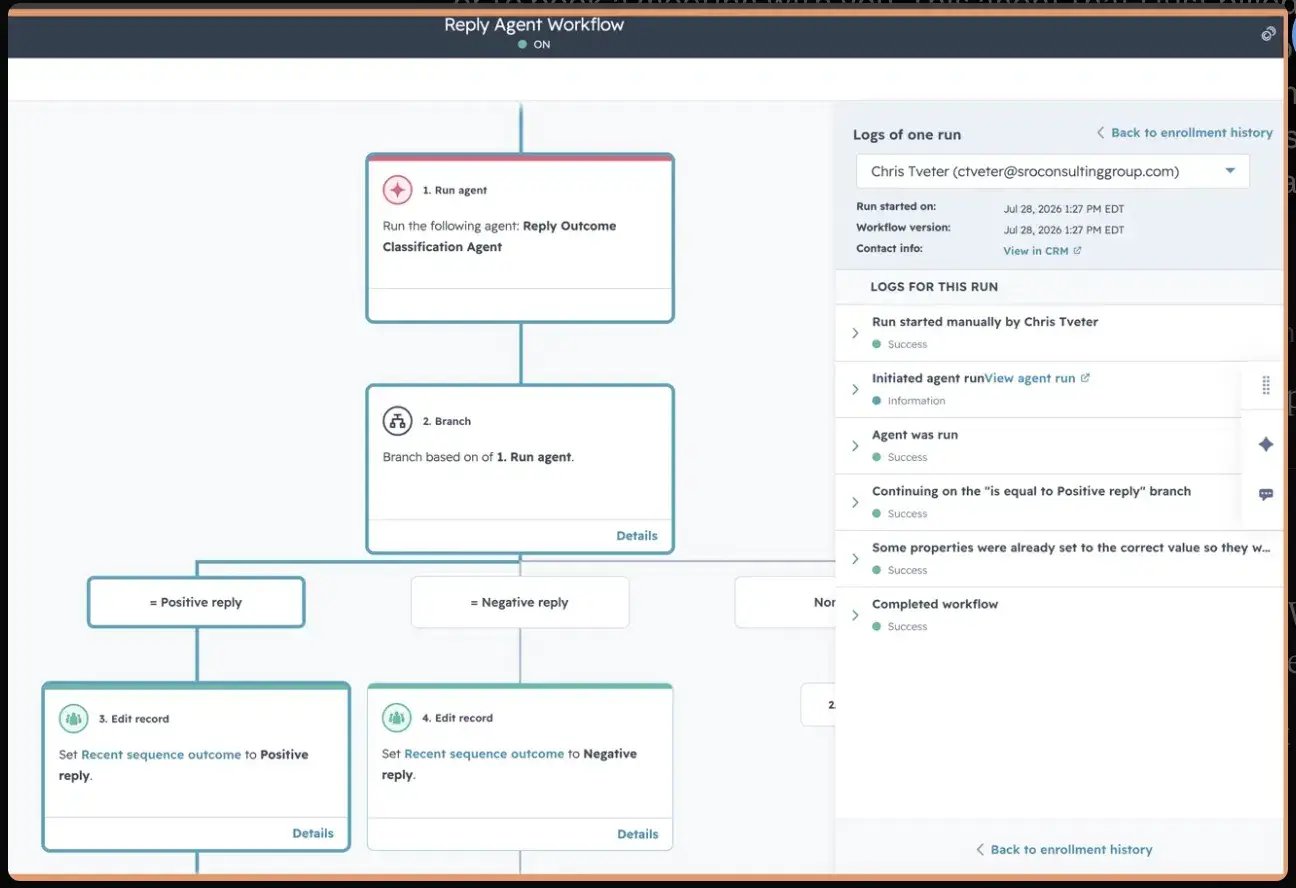Click the Run agent sparkle icon

tap(398, 190)
